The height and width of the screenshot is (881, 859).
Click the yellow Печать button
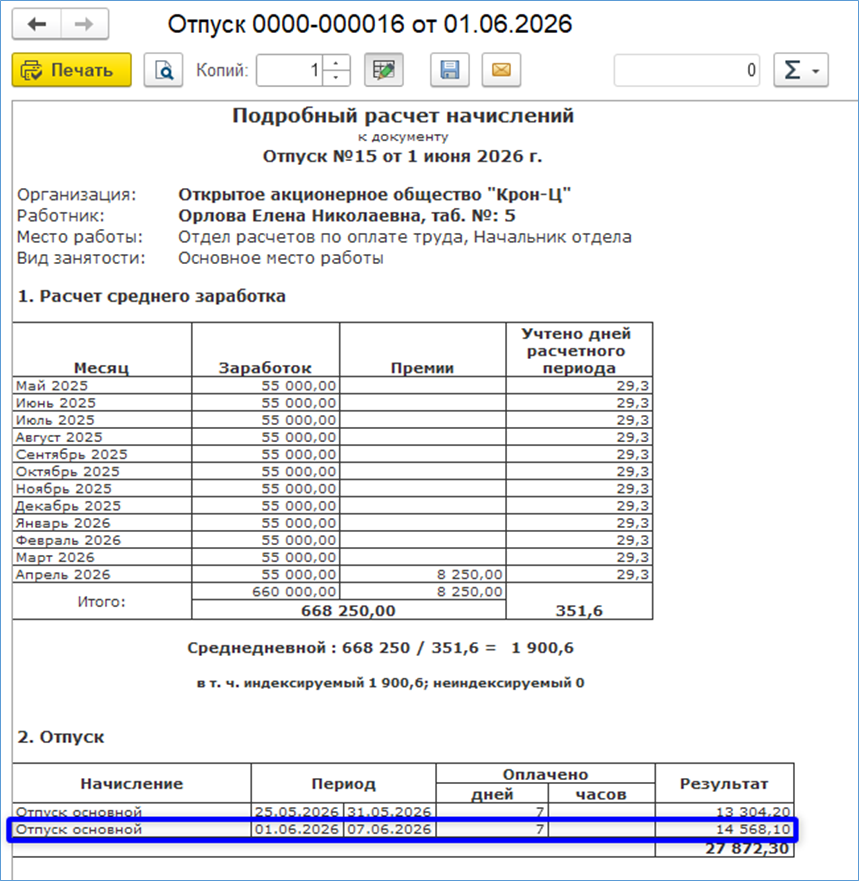coord(71,70)
